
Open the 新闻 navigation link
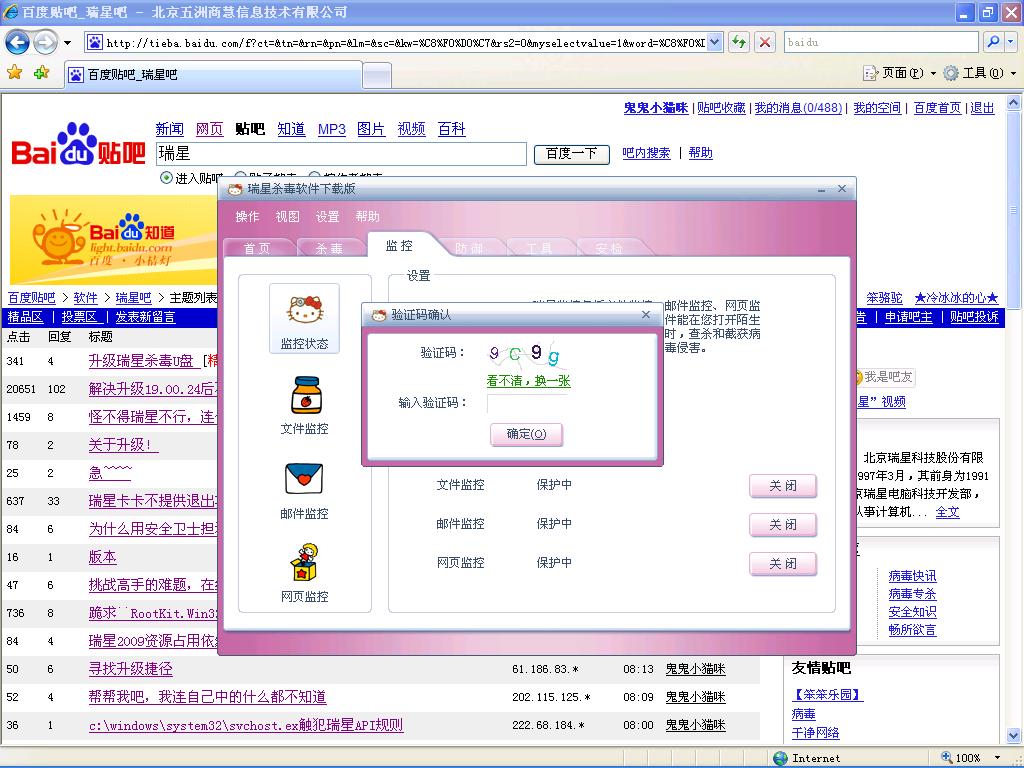(x=170, y=129)
